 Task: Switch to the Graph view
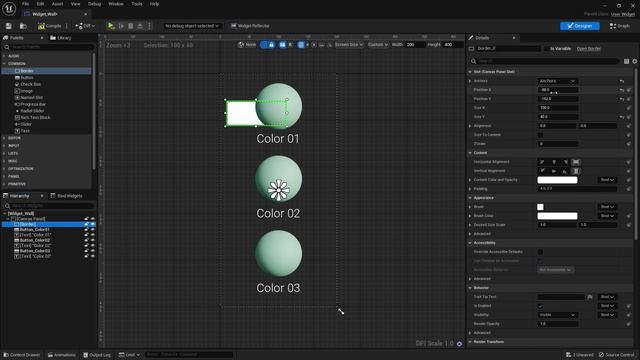pyautogui.click(x=620, y=26)
